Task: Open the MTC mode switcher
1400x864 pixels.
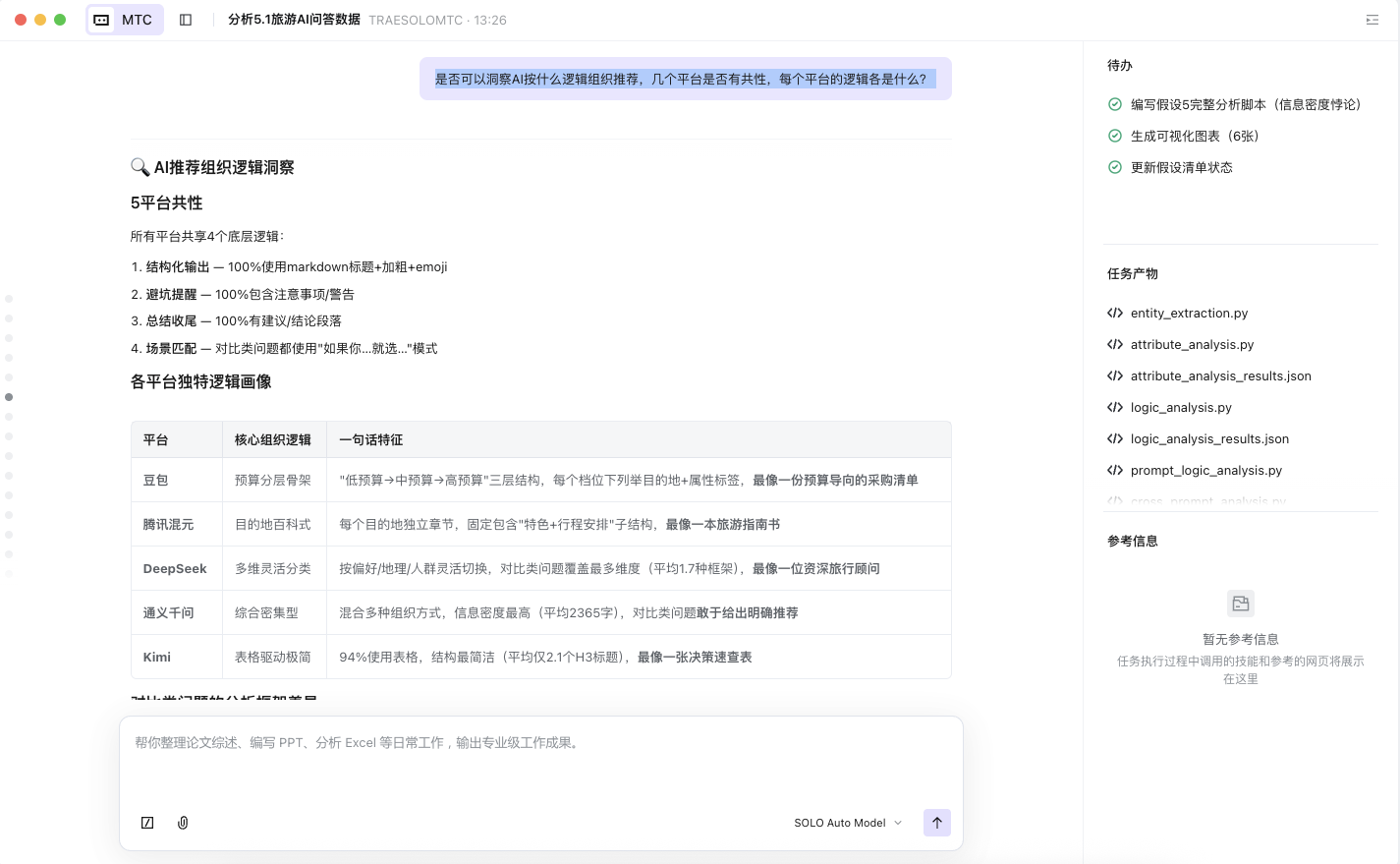Action: point(125,20)
